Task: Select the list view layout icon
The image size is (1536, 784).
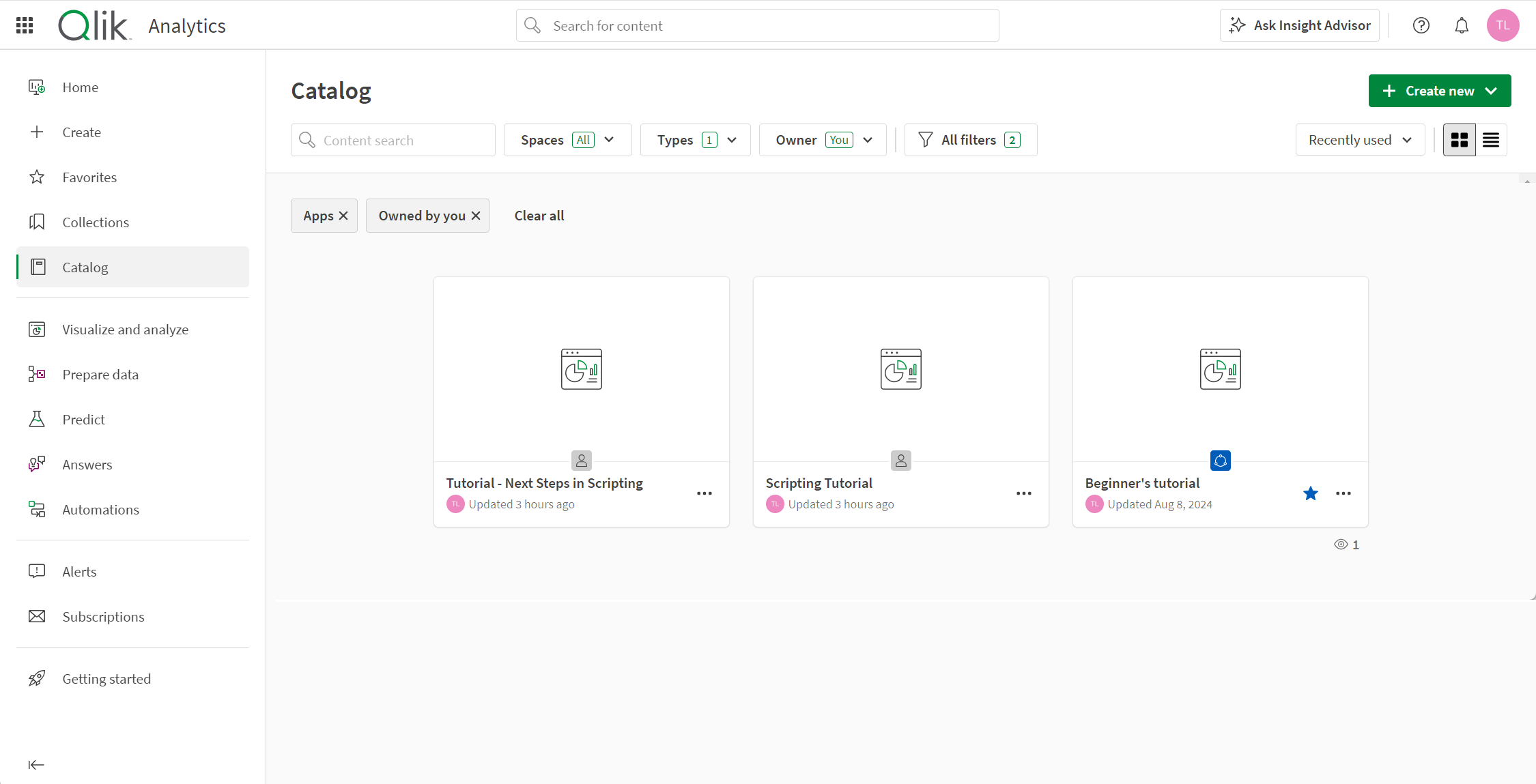Action: pyautogui.click(x=1491, y=139)
